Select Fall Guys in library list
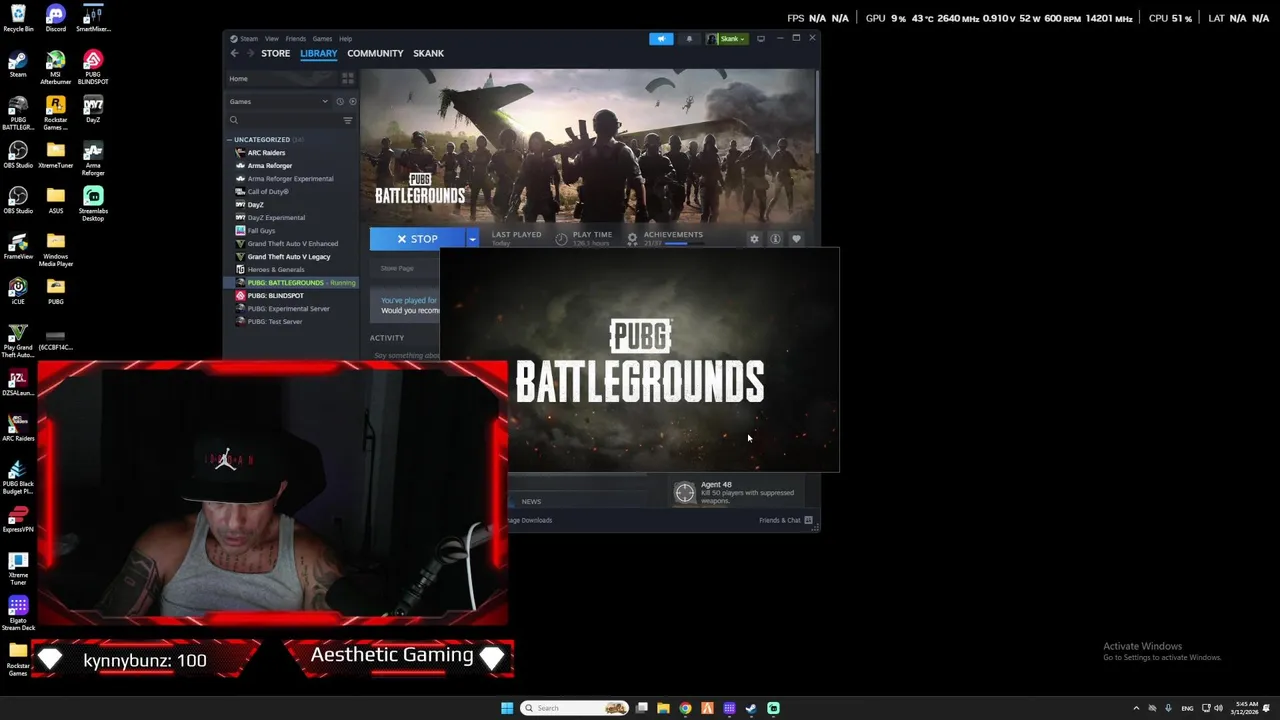The height and width of the screenshot is (720, 1280). pos(291,231)
